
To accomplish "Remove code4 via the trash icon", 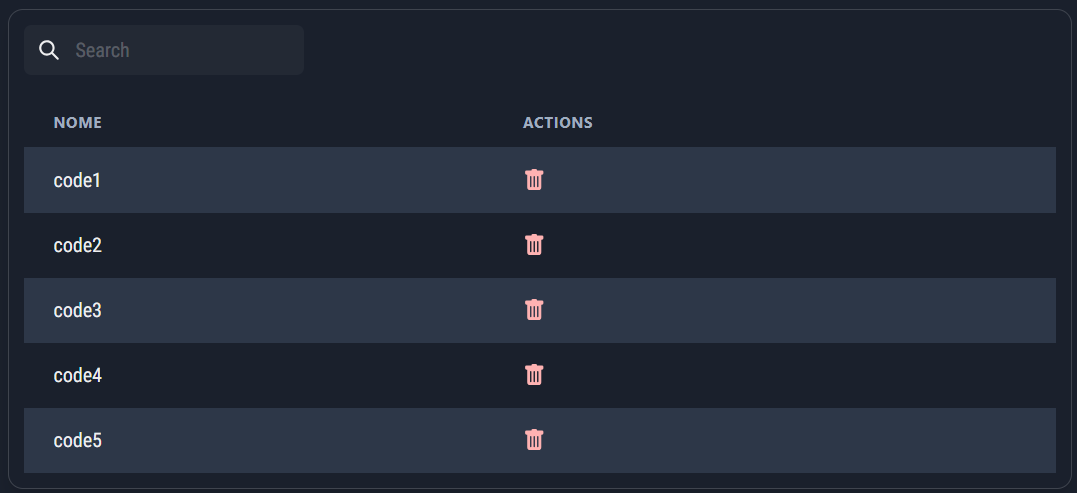I will click(535, 375).
